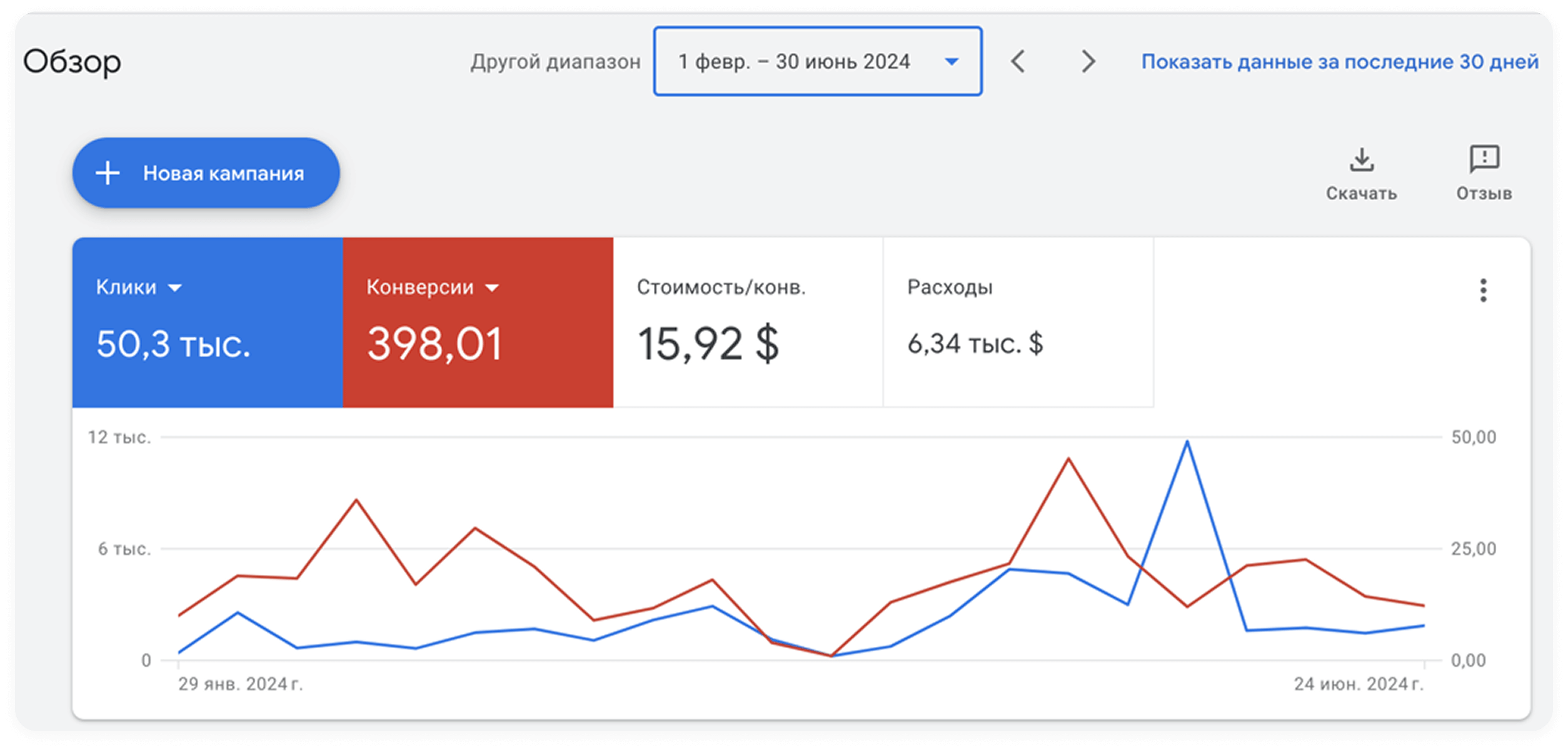
Task: Click the plus icon on Новая кампания
Action: 108,173
